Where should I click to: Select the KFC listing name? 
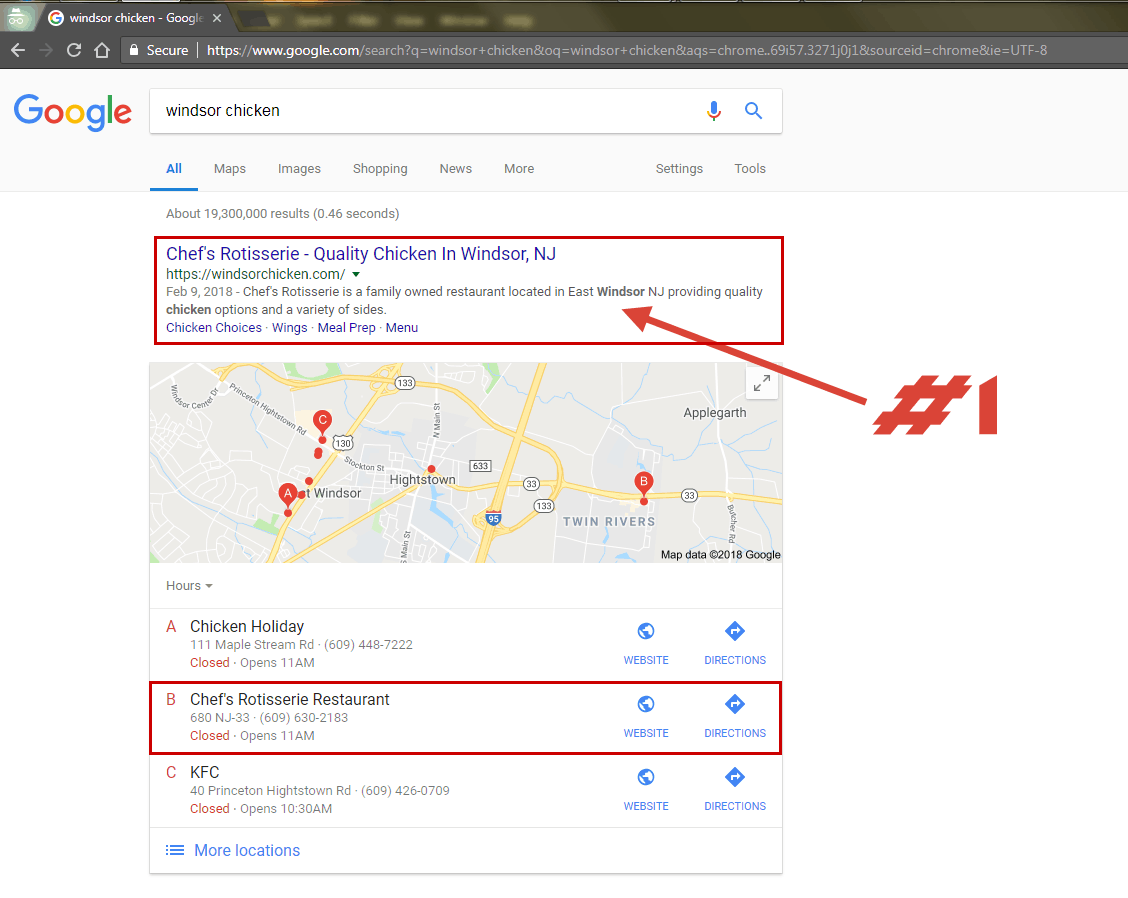204,772
